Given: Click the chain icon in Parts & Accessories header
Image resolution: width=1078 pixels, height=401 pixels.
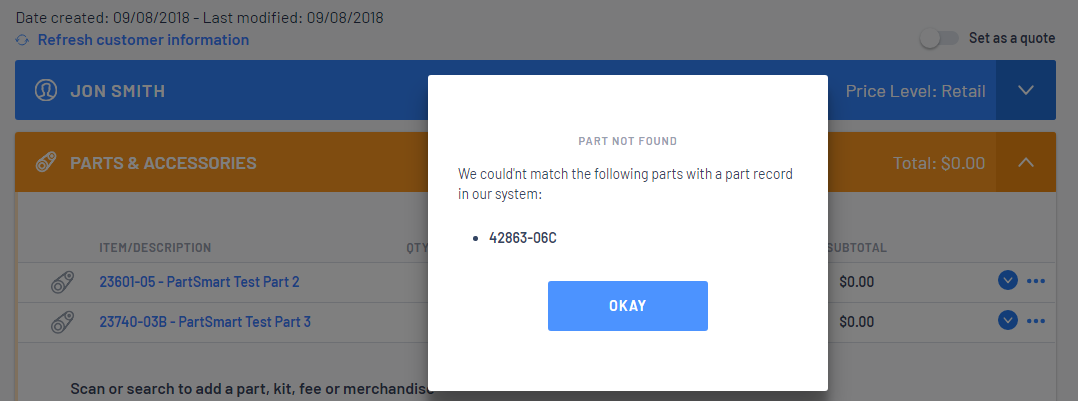Looking at the screenshot, I should point(46,163).
